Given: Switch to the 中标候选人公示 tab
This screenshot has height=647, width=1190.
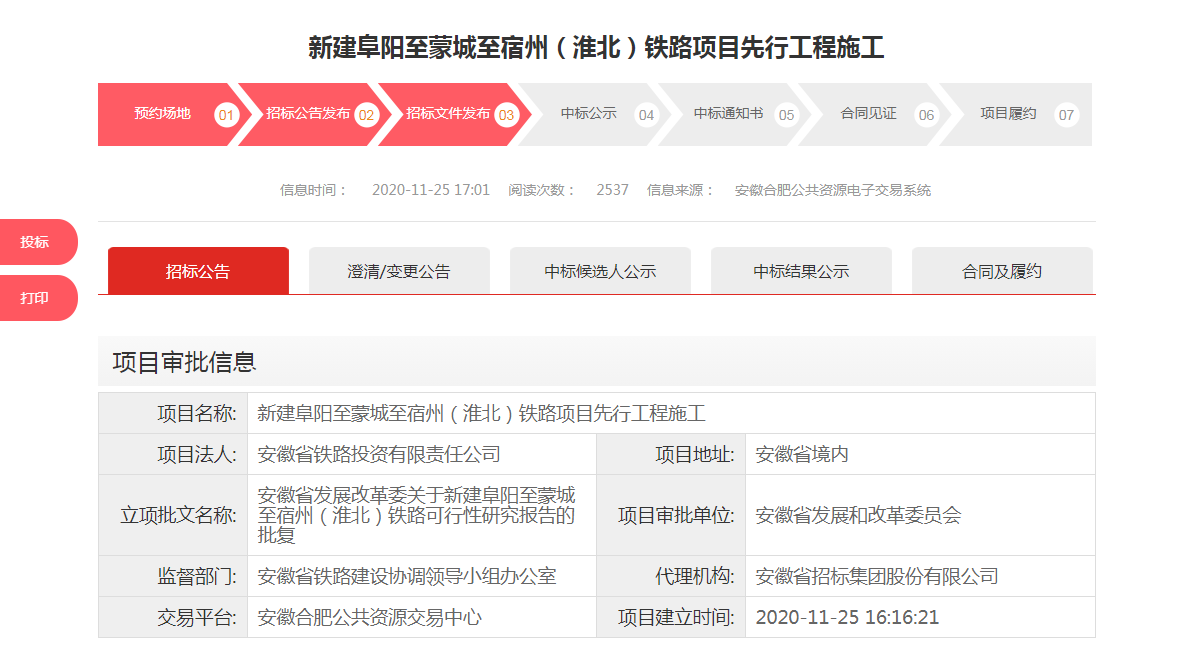Looking at the screenshot, I should pyautogui.click(x=600, y=271).
